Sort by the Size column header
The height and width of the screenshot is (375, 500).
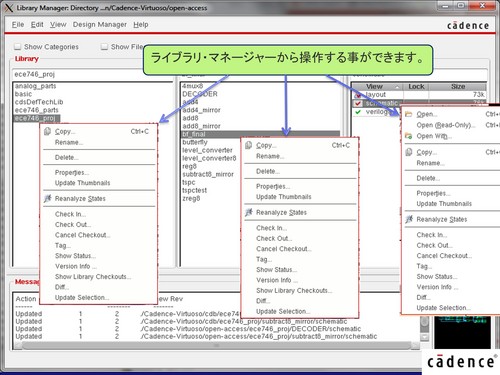(458, 87)
